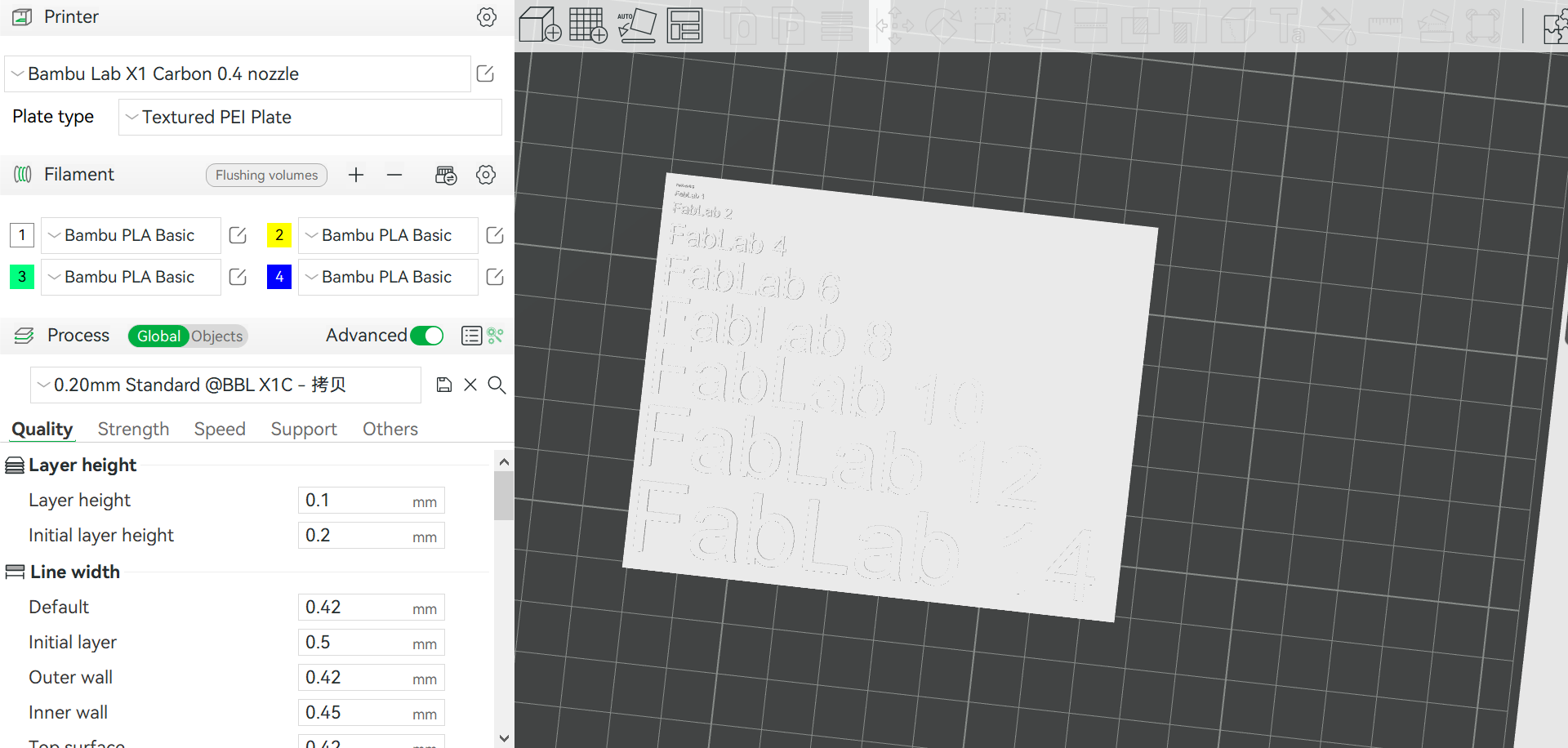The width and height of the screenshot is (1568, 748).
Task: Click the Arrange all objects icon
Action: point(684,25)
